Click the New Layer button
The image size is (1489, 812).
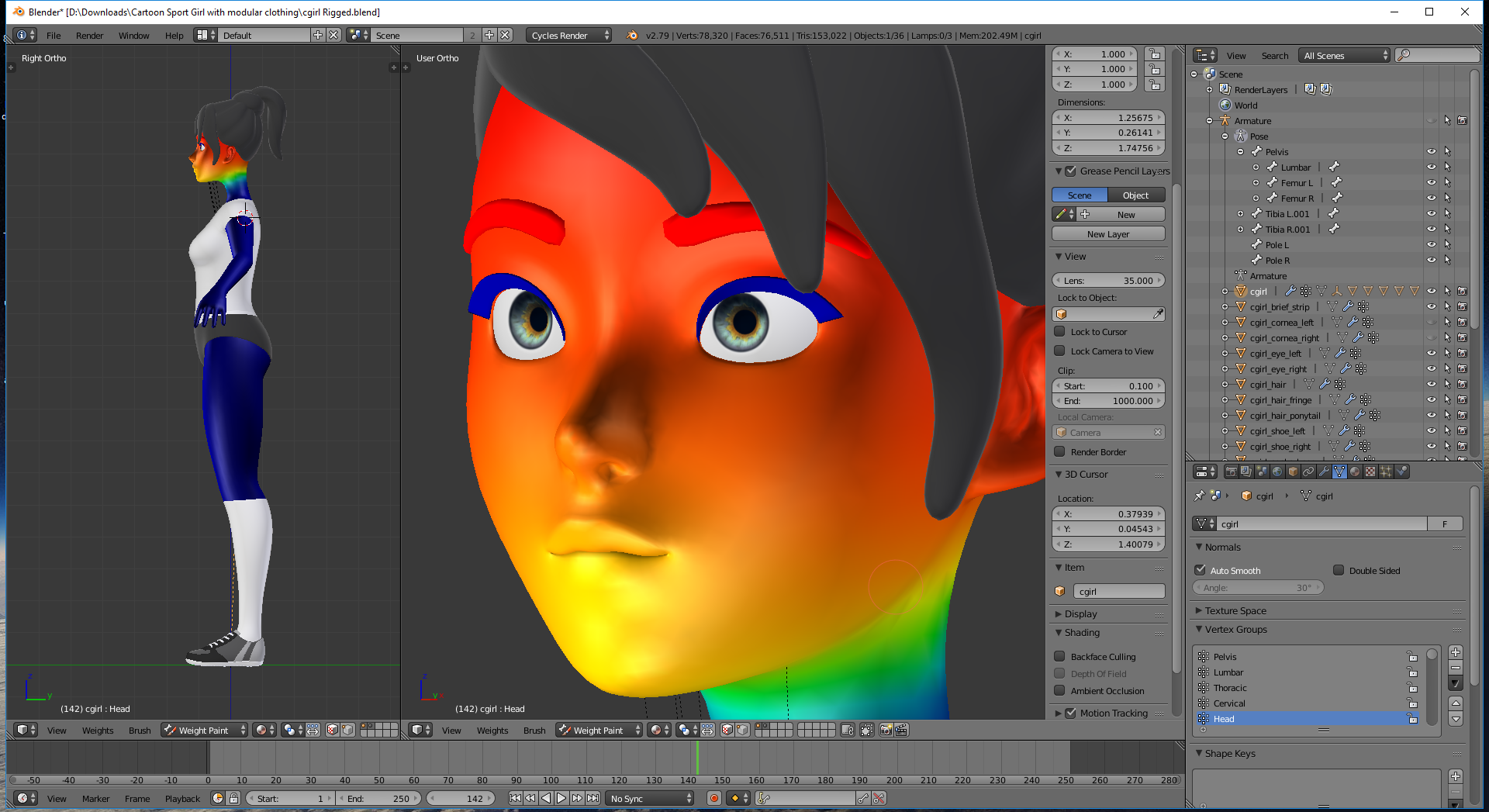click(x=1108, y=233)
